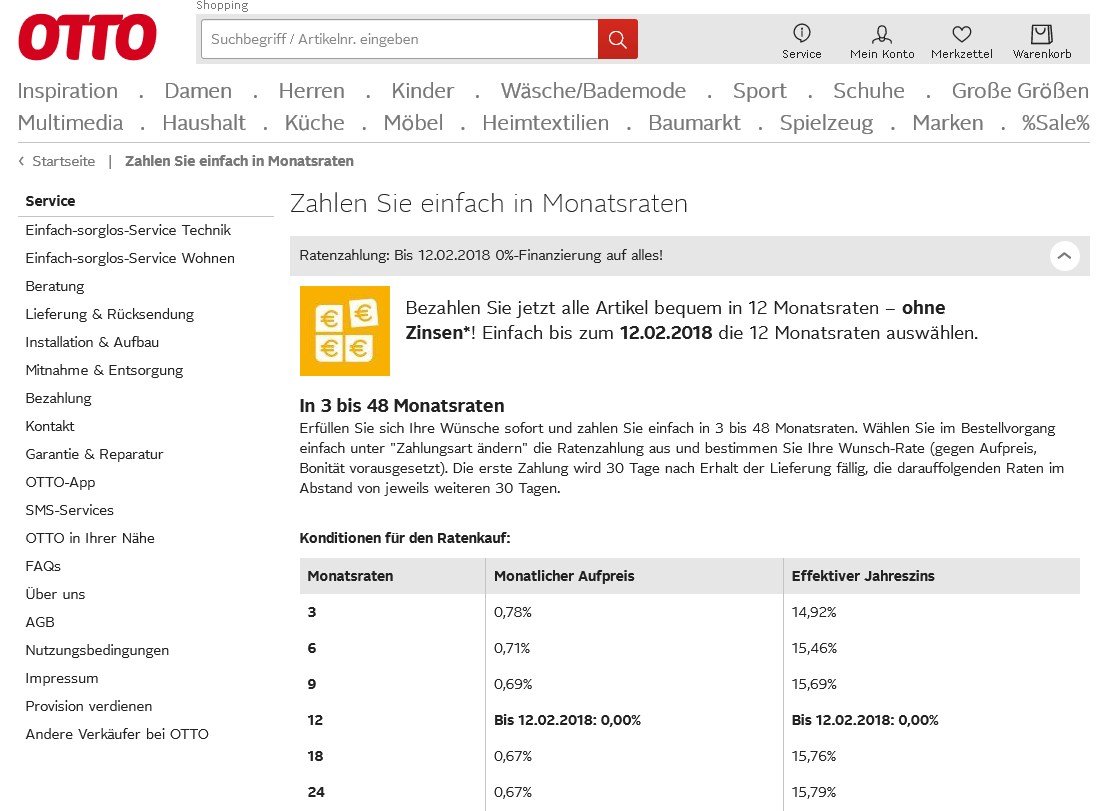Open the Startseite breadcrumb link

coord(63,160)
